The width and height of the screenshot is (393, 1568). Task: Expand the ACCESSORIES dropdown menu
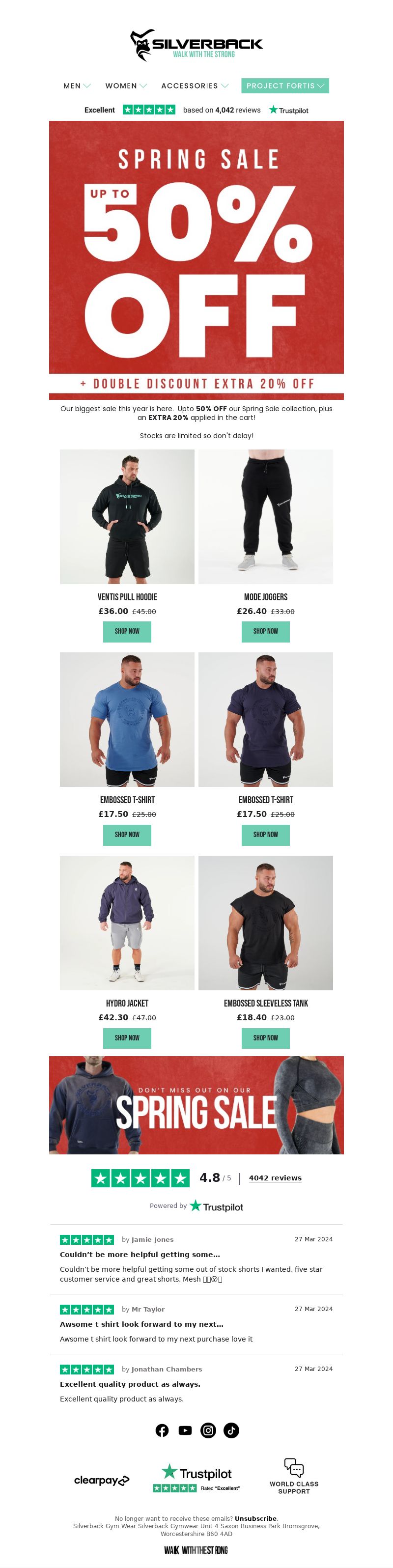(x=195, y=86)
